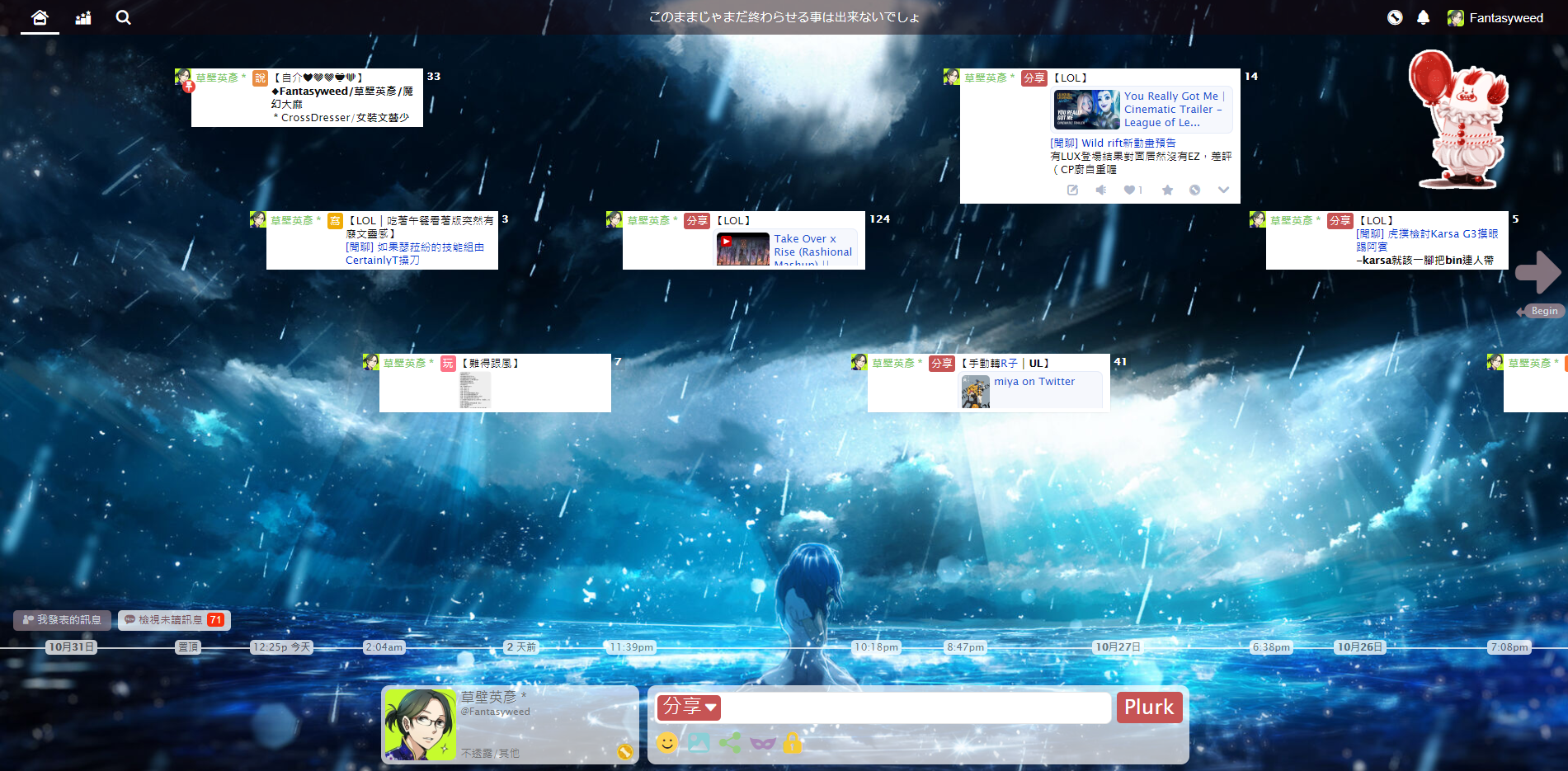Jump to the 12:25p 今天 timeline marker
The width and height of the screenshot is (1568, 771).
pyautogui.click(x=281, y=647)
